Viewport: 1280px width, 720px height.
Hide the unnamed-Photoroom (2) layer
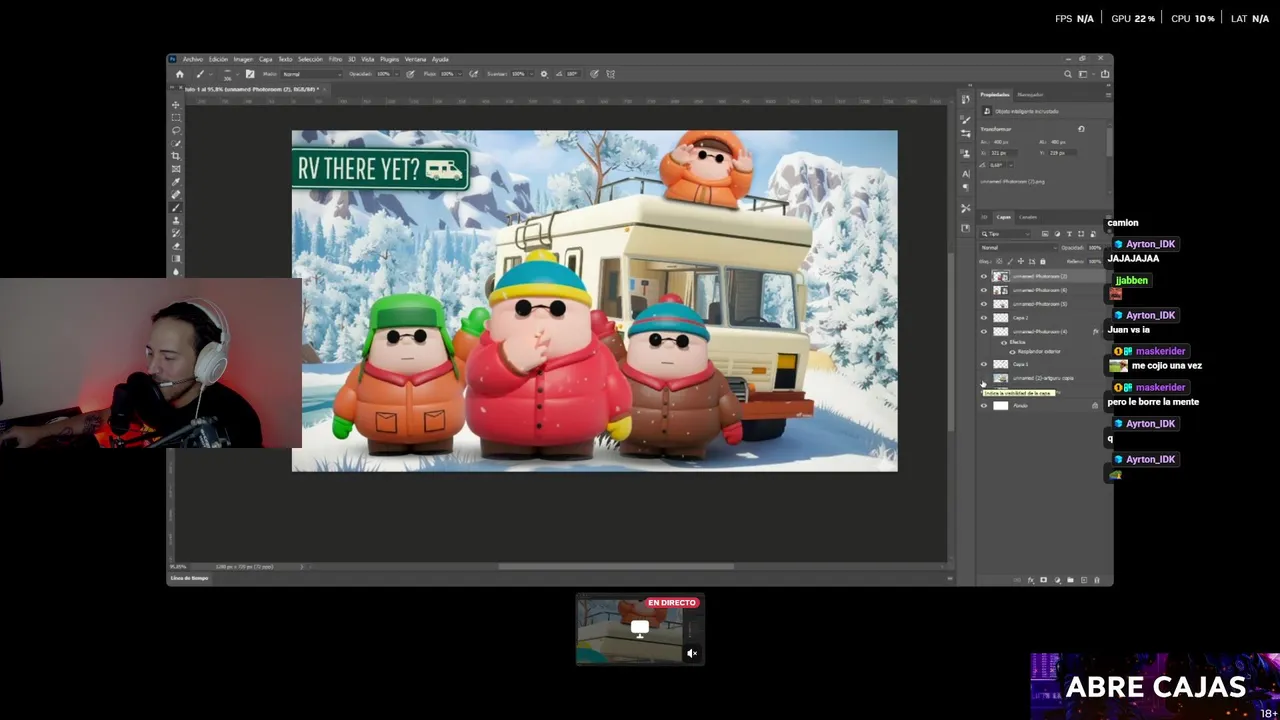pyautogui.click(x=983, y=276)
